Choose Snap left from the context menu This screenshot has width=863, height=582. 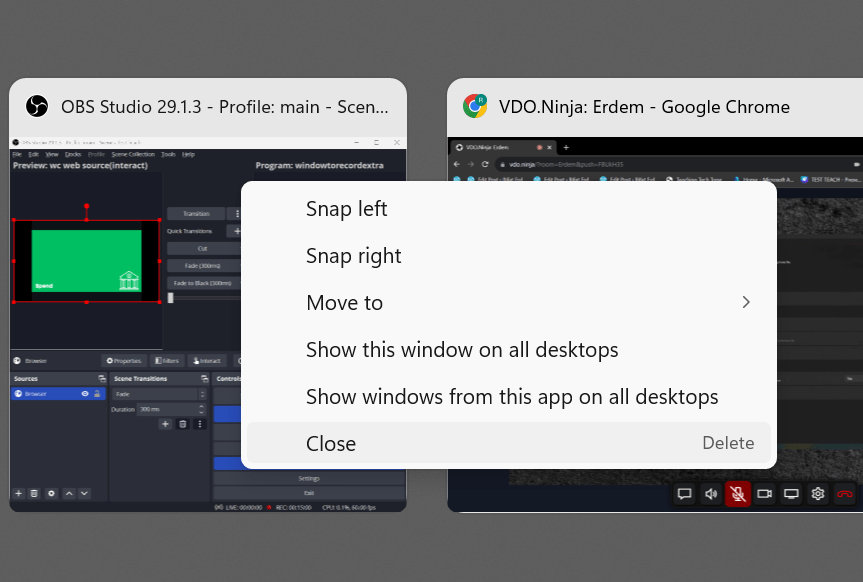tap(509, 209)
